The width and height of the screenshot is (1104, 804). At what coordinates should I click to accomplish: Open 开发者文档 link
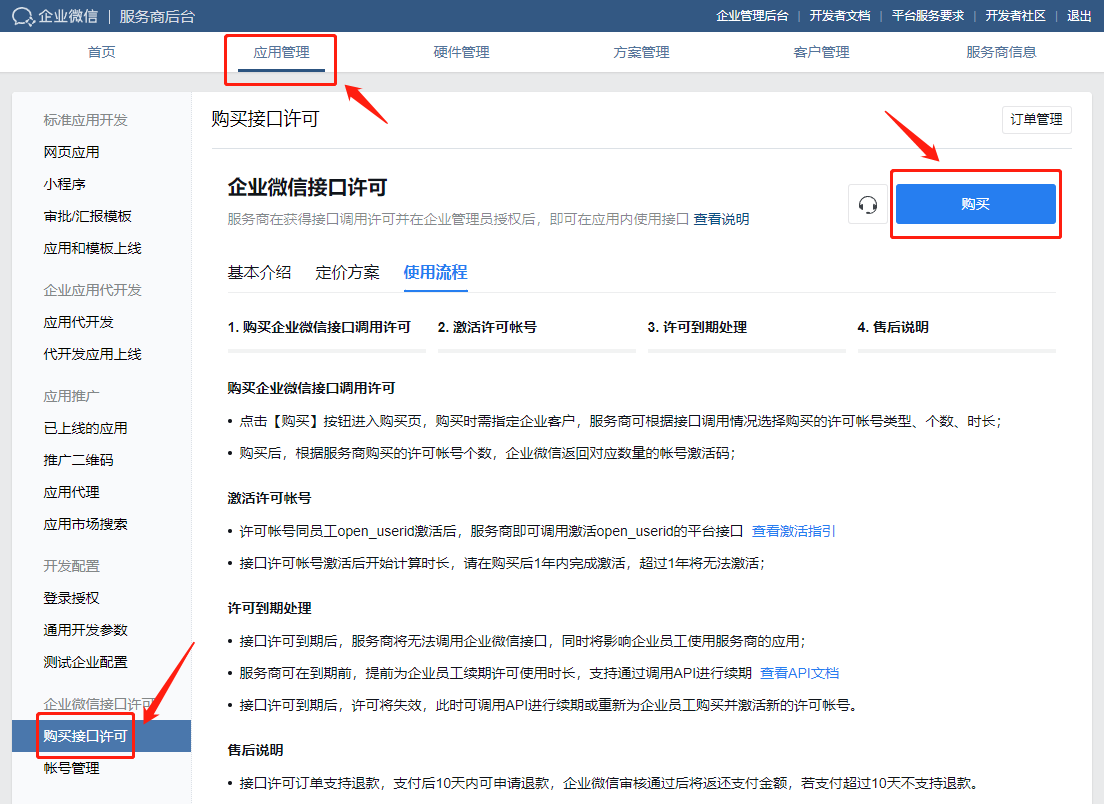(x=839, y=15)
